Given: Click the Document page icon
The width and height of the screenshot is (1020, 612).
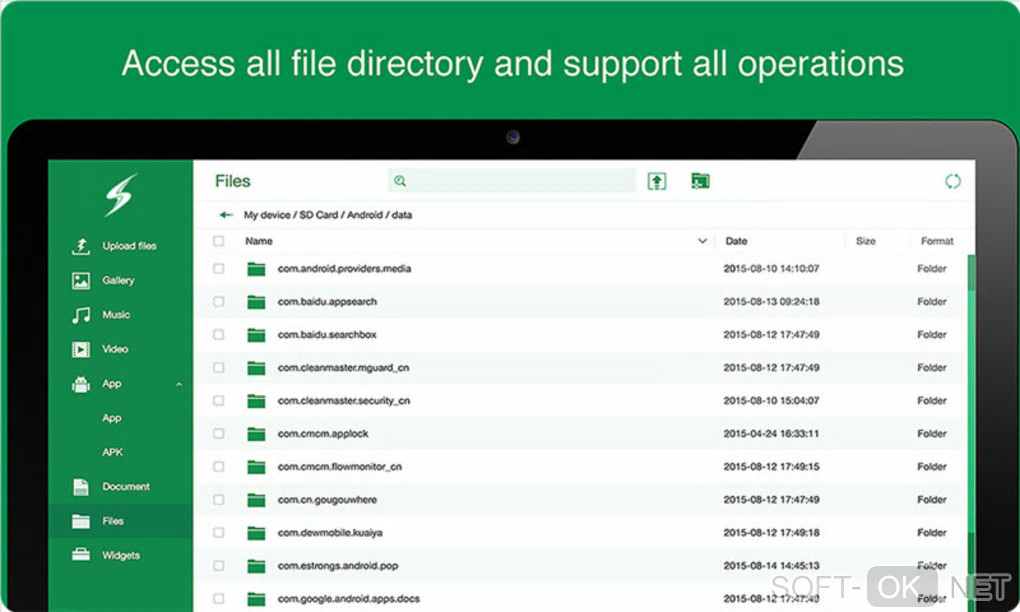Looking at the screenshot, I should 81,486.
